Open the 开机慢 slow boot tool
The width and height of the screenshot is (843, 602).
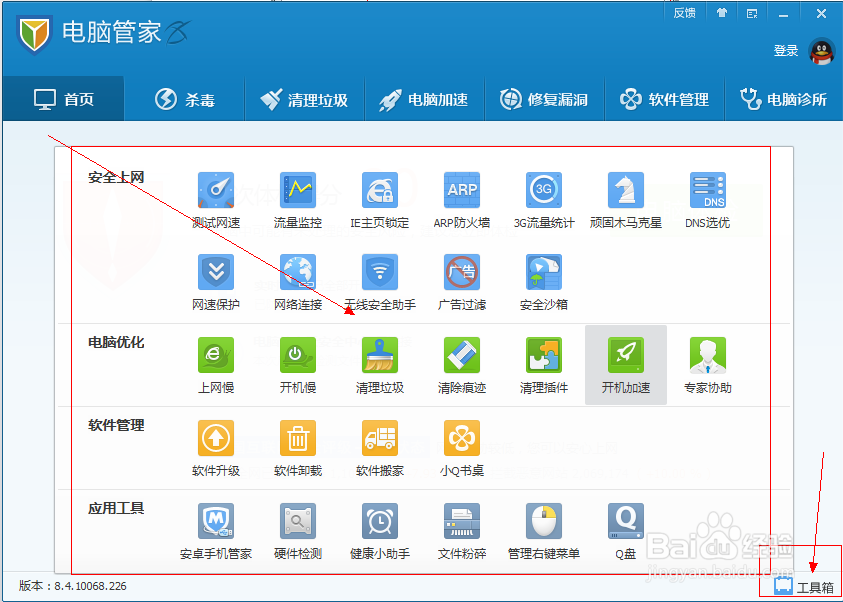pos(298,366)
